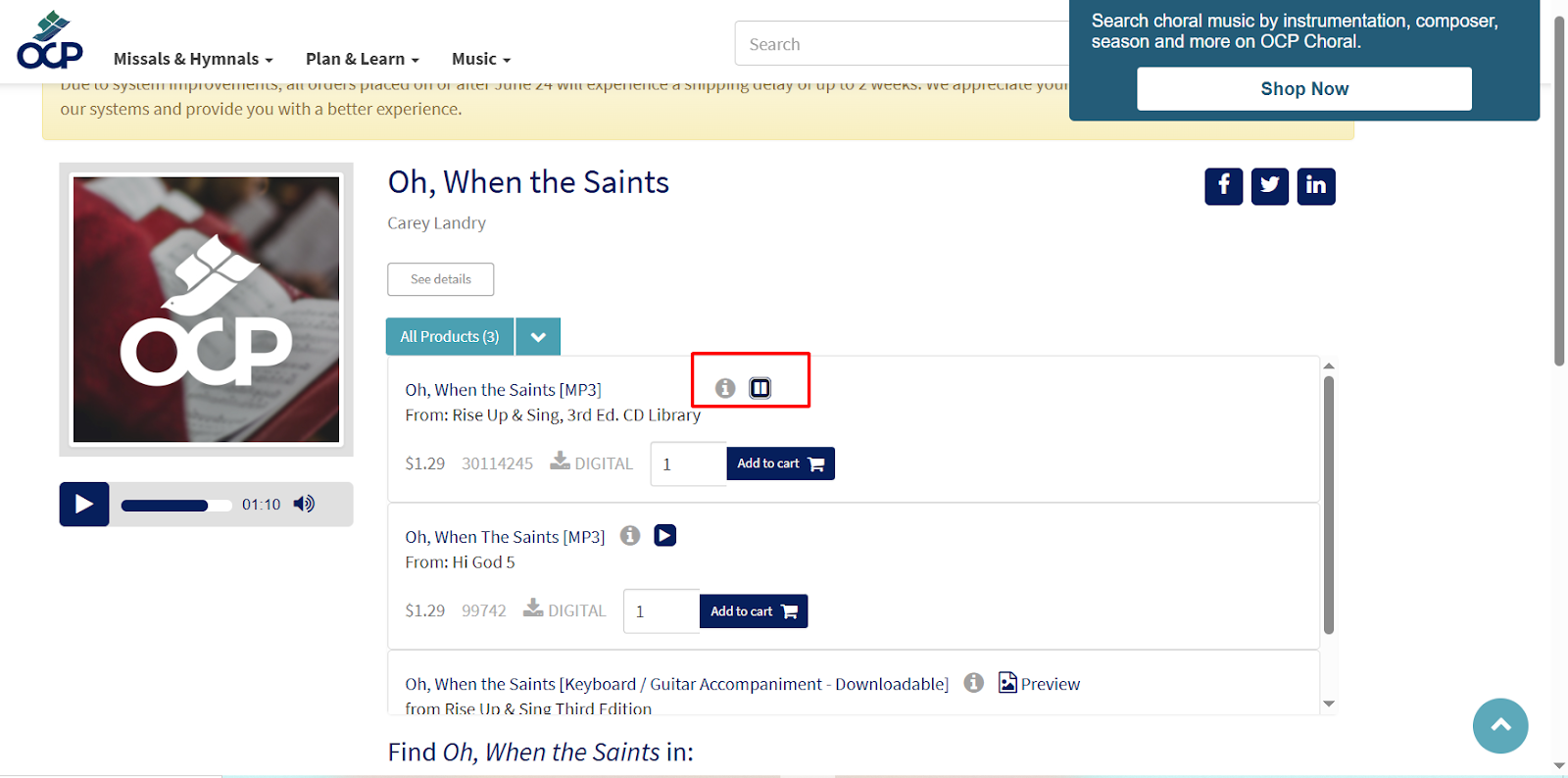
Task: Click product number 99742 text
Action: pos(484,610)
